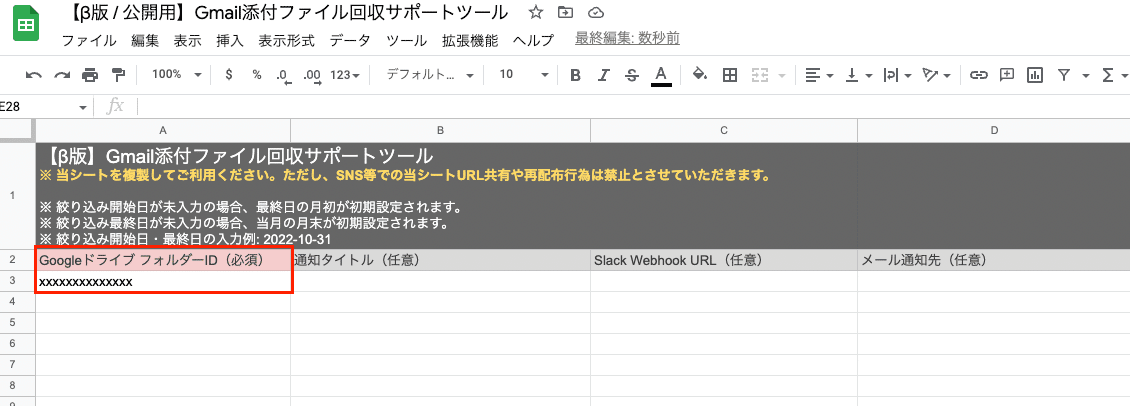Open the 編集 menu
The image size is (1130, 406).
(x=145, y=40)
